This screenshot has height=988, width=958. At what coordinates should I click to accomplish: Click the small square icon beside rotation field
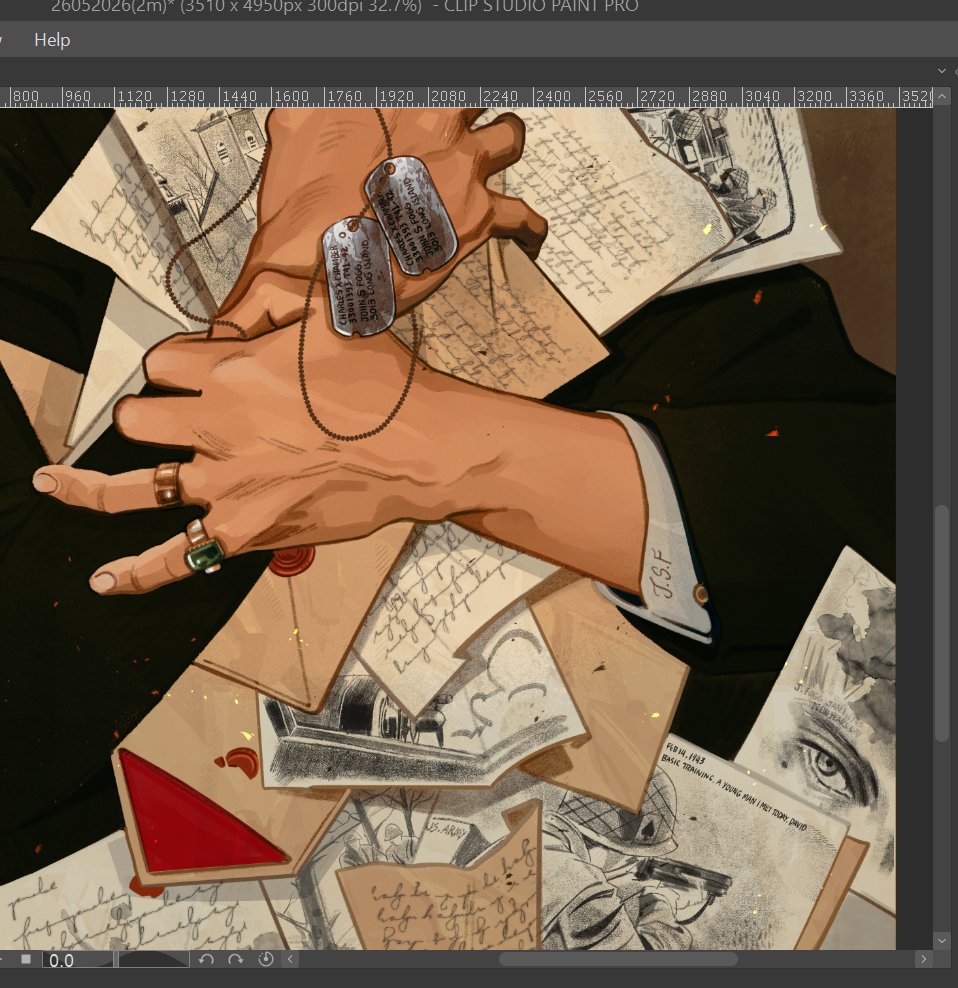pos(26,959)
